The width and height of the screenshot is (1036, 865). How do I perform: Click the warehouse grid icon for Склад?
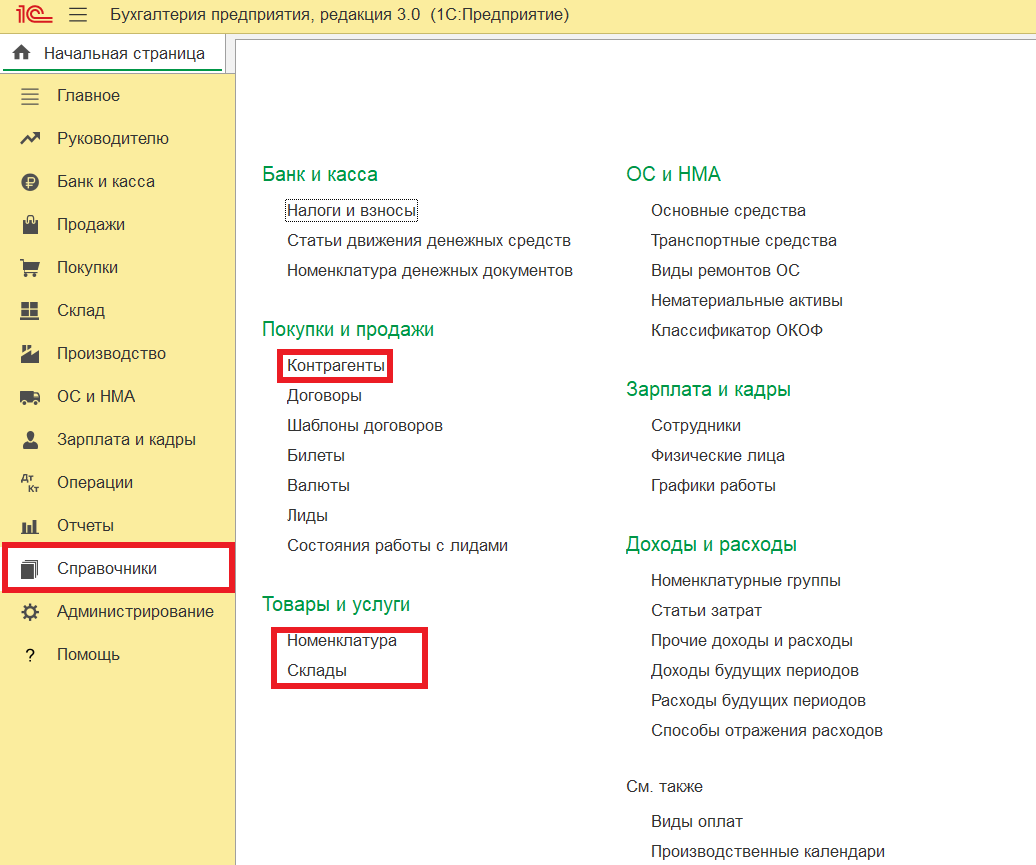tap(30, 311)
